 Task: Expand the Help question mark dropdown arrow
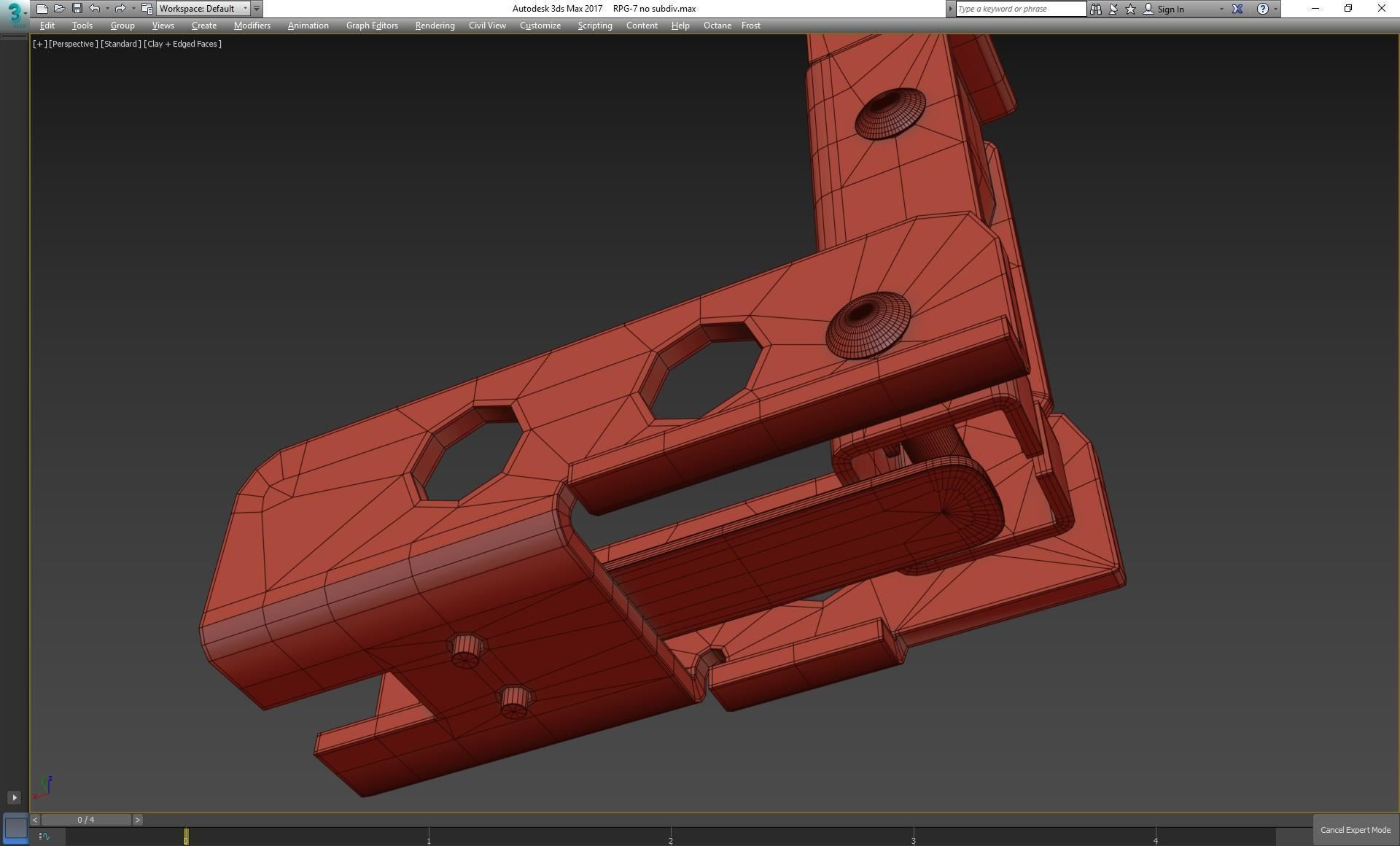[1275, 9]
